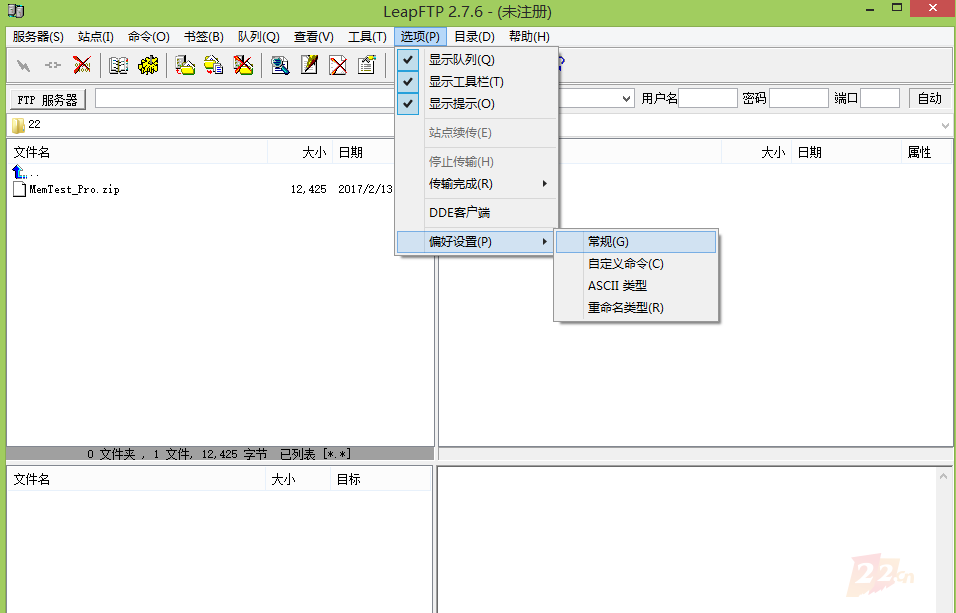Open the 服务器(S) menu
The height and width of the screenshot is (613, 956).
pyautogui.click(x=38, y=37)
